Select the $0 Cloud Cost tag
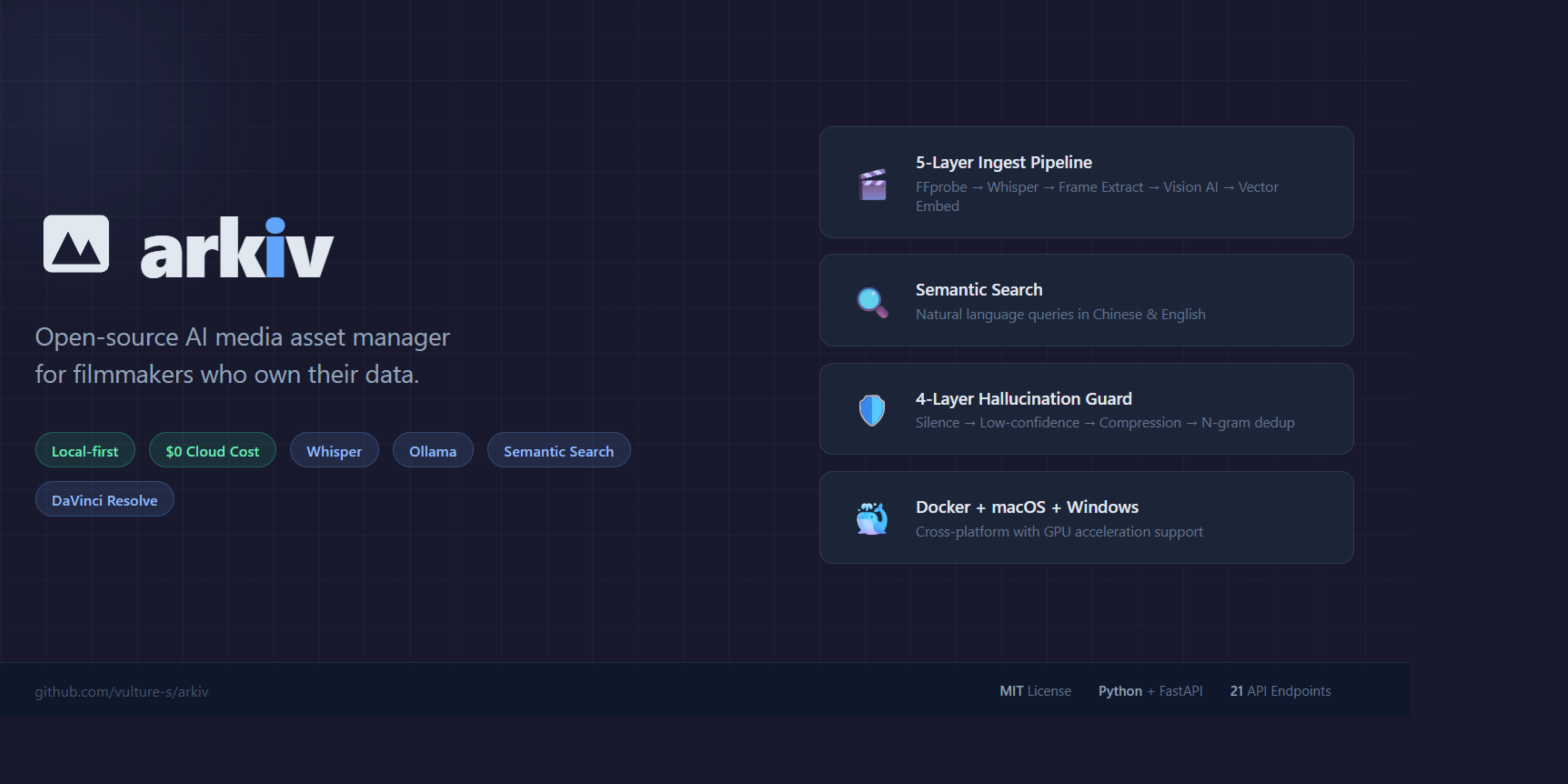Viewport: 1568px width, 784px height. point(212,451)
